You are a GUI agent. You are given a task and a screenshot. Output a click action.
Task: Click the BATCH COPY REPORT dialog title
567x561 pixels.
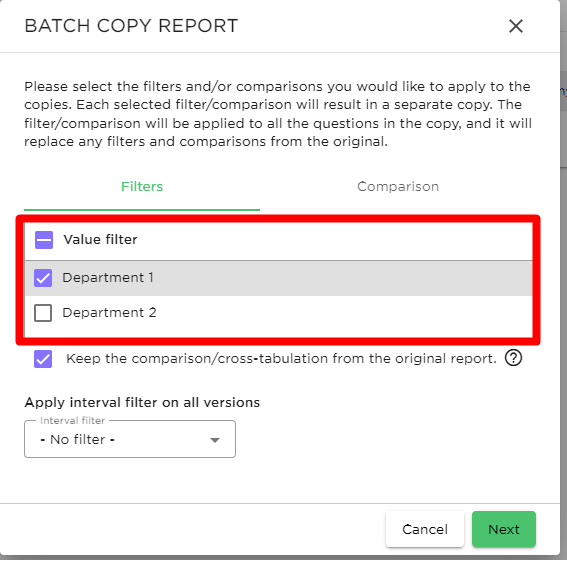click(131, 26)
